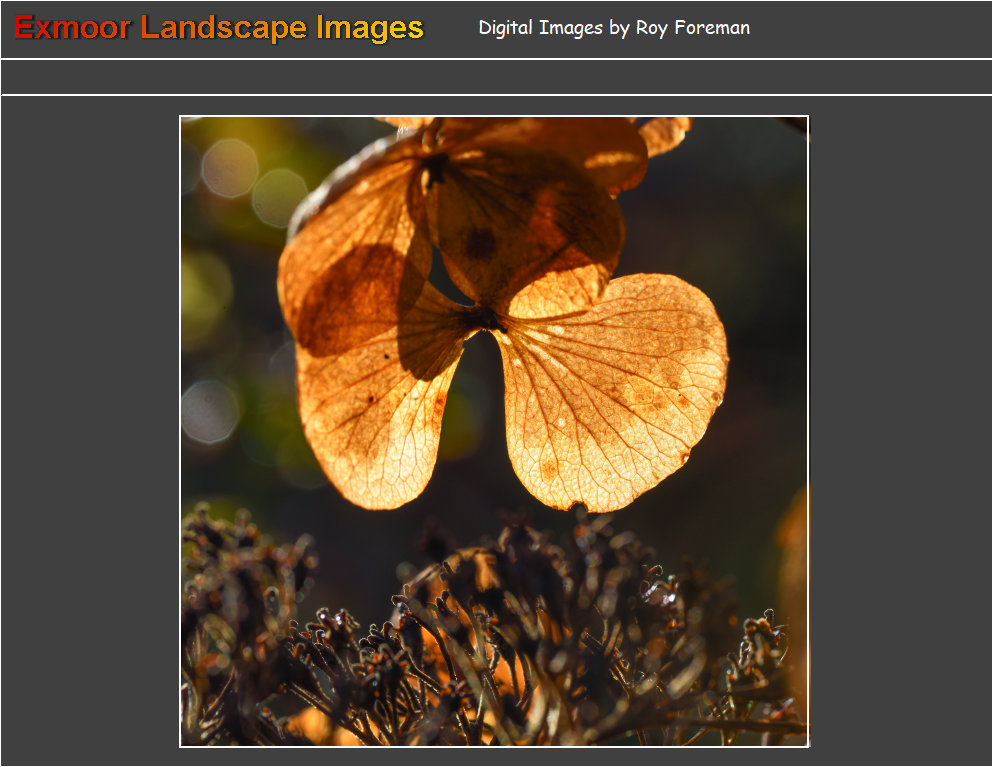Click the yellow word Images in the header
Image resolution: width=993 pixels, height=767 pixels.
(x=370, y=28)
